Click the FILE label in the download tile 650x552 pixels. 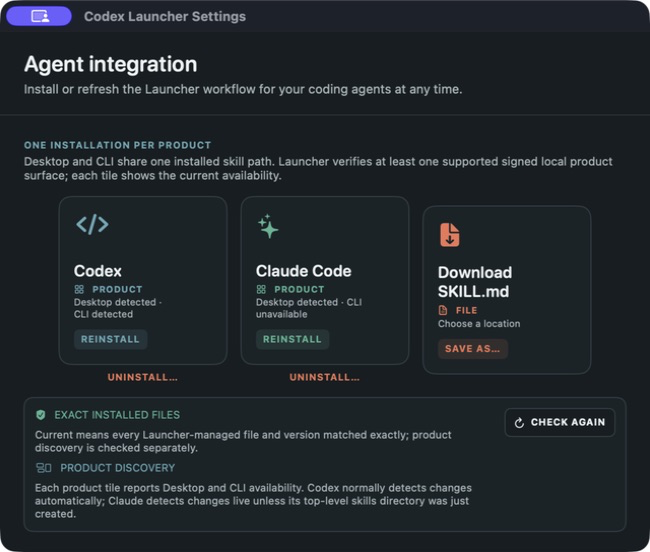click(466, 310)
